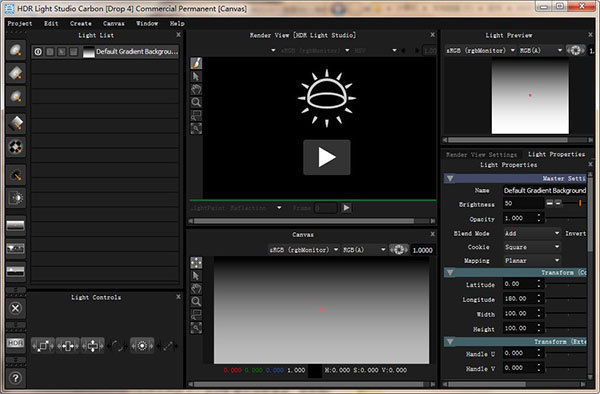The width and height of the screenshot is (600, 394).
Task: Switch to Light Properties tab
Action: [556, 154]
